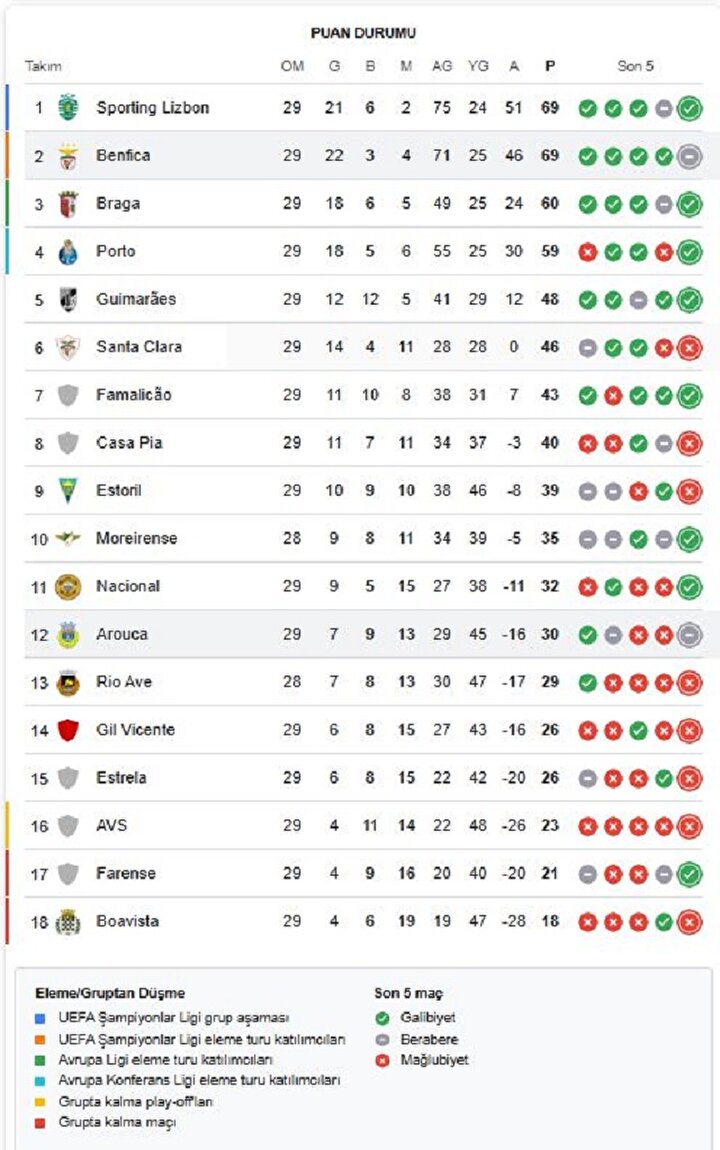
Task: Open the Santa Clara team name link
Action: point(139,347)
